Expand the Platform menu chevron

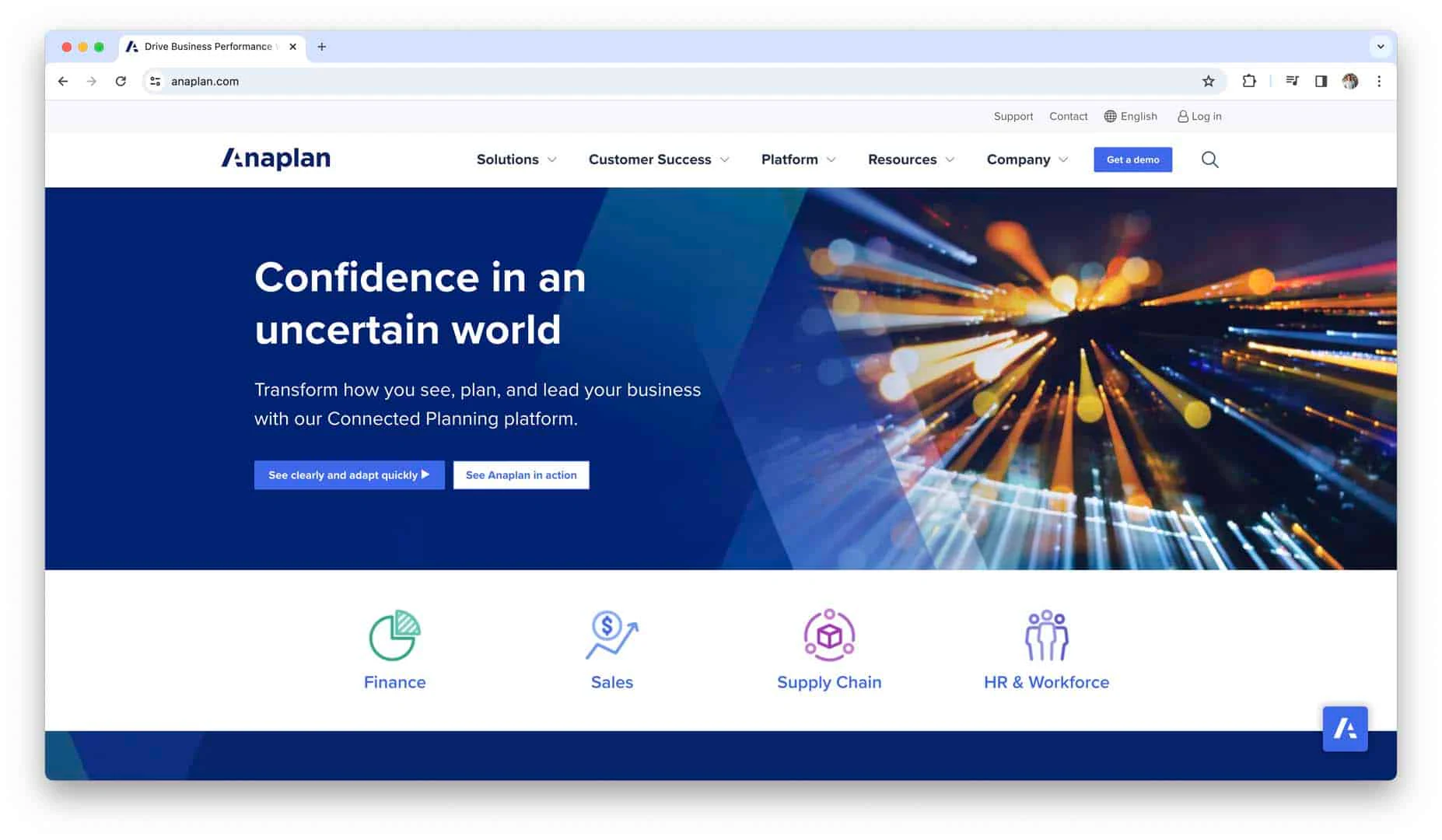pos(831,159)
